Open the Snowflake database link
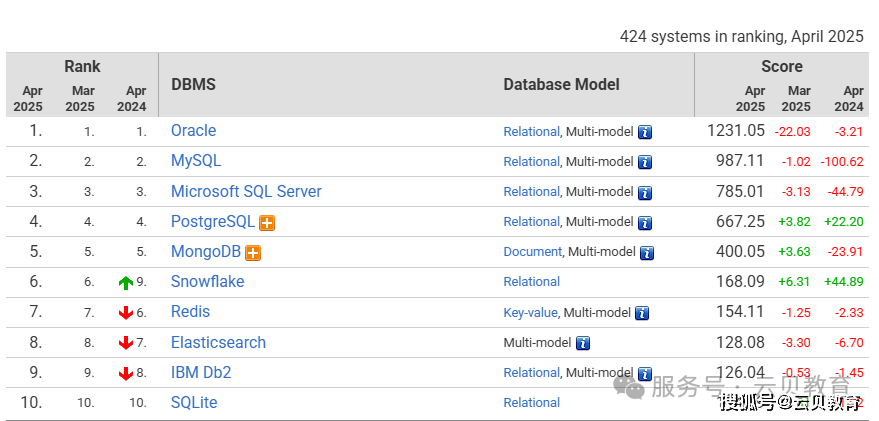 (x=207, y=281)
